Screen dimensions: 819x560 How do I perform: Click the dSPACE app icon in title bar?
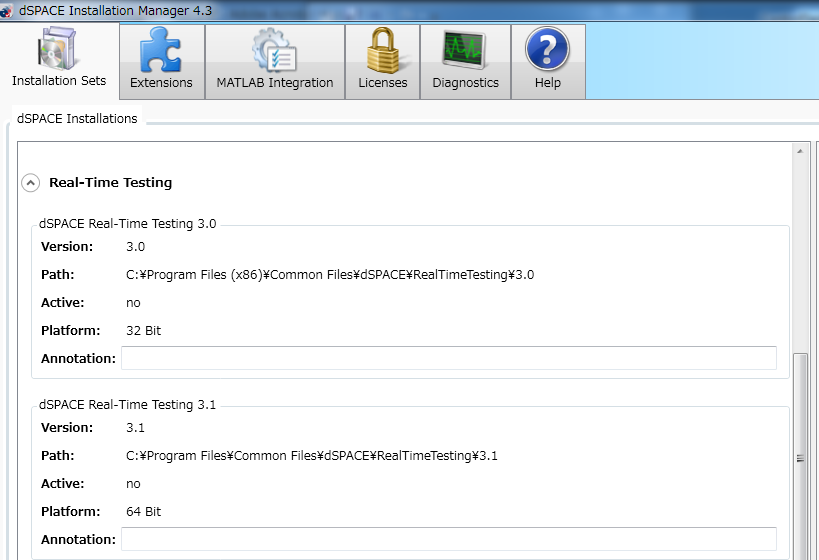(5, 10)
